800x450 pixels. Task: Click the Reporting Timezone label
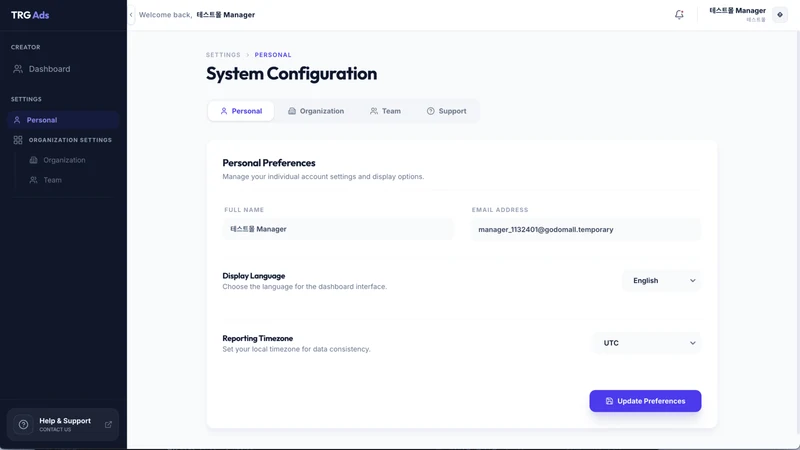pos(258,338)
